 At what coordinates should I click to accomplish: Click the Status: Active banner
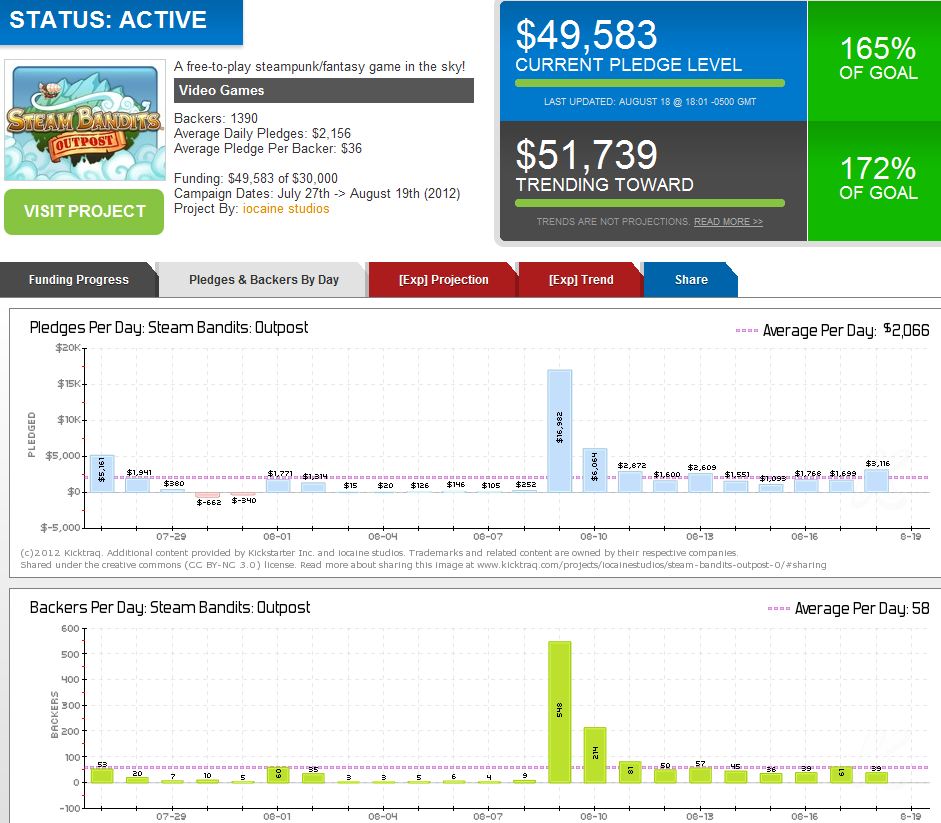[x=120, y=21]
